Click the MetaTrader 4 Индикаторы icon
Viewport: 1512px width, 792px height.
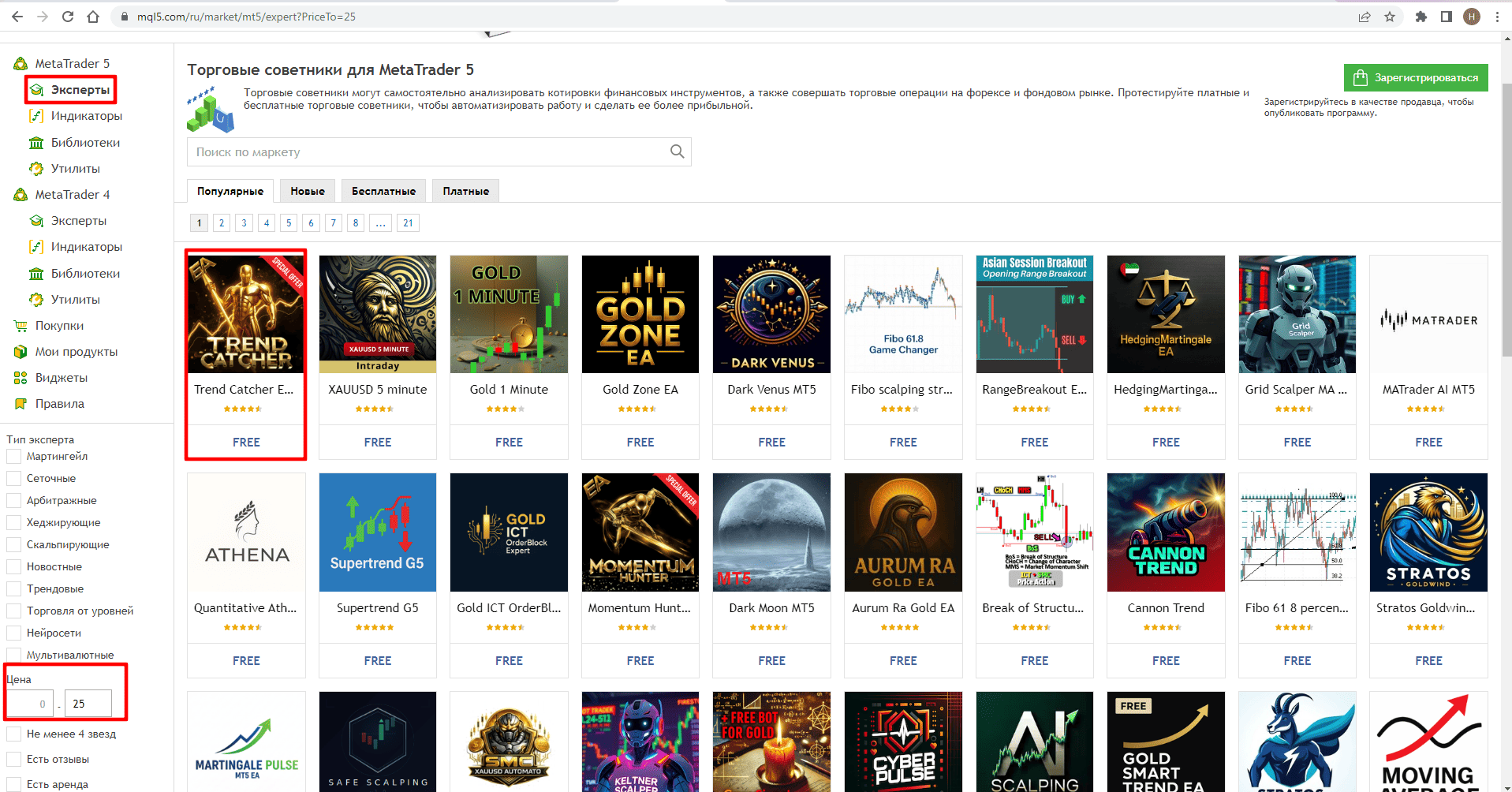tap(36, 247)
